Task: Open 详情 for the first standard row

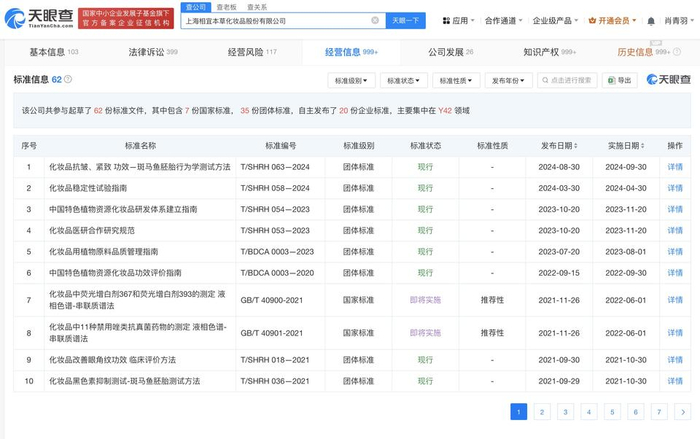Action: (675, 167)
